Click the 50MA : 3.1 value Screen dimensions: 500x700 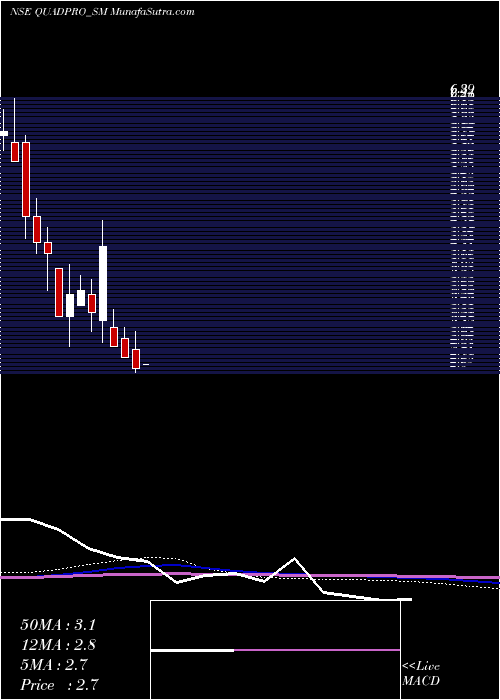(58, 625)
